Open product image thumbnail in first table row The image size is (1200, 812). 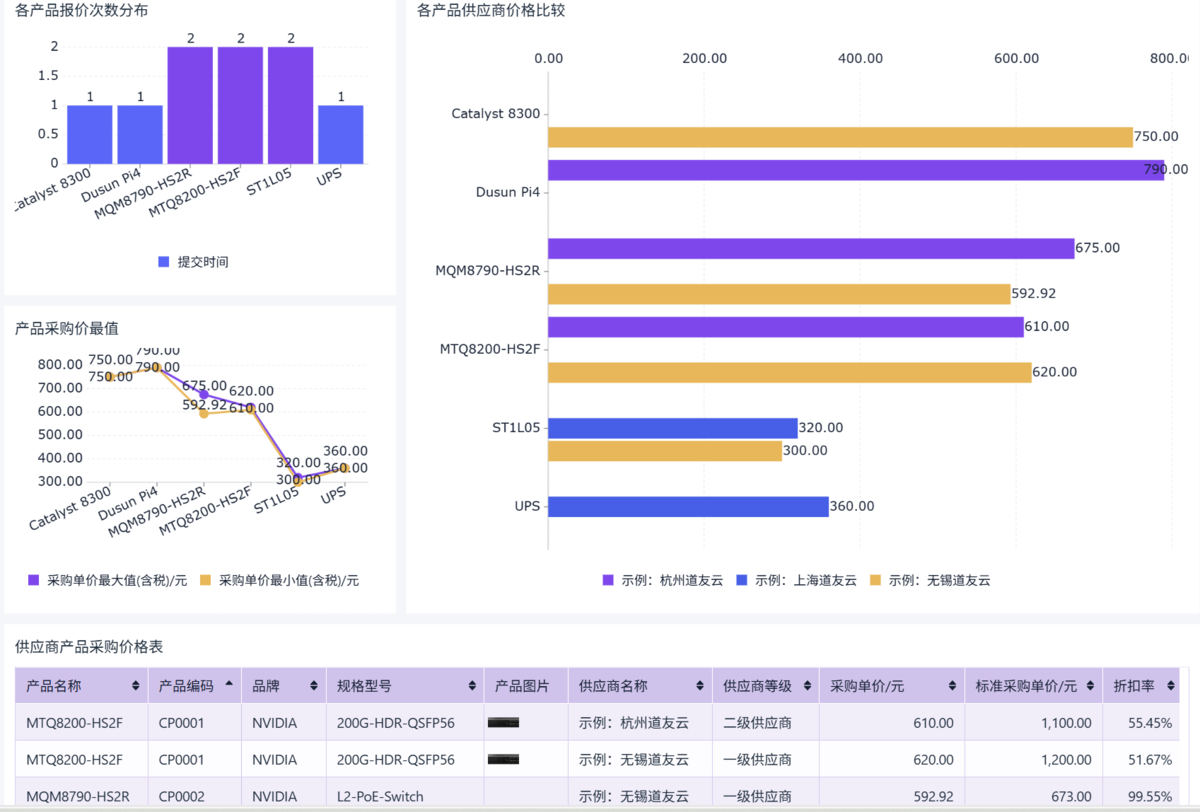pos(503,722)
